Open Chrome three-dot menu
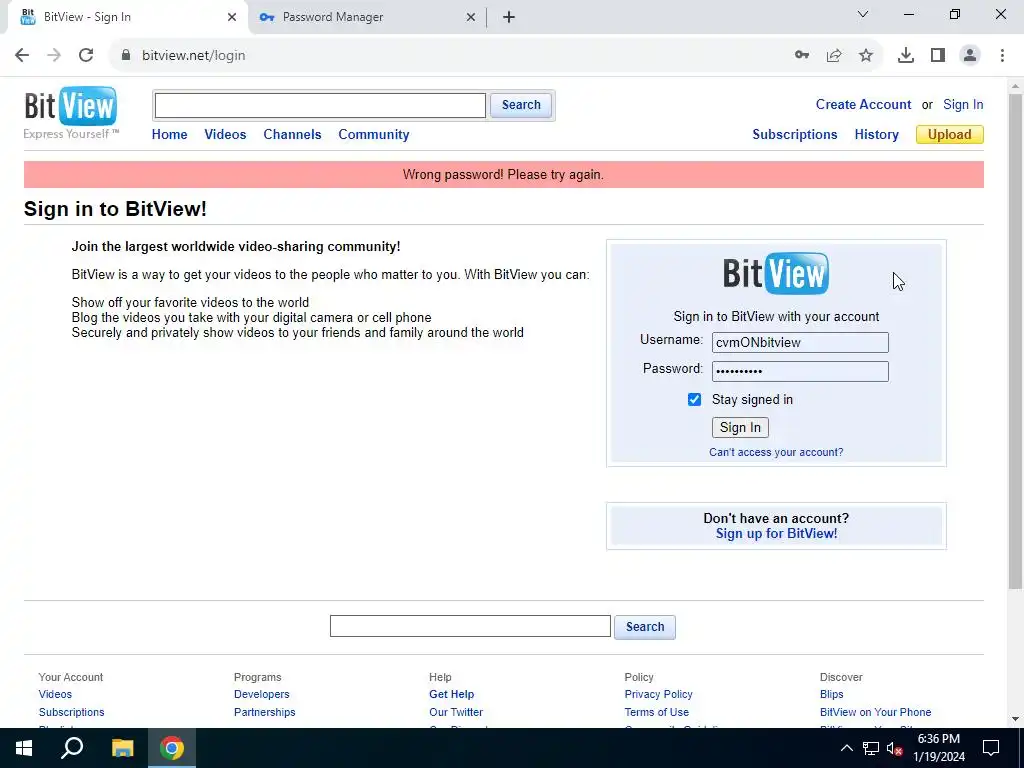Viewport: 1024px width, 768px height. pos(1002,56)
